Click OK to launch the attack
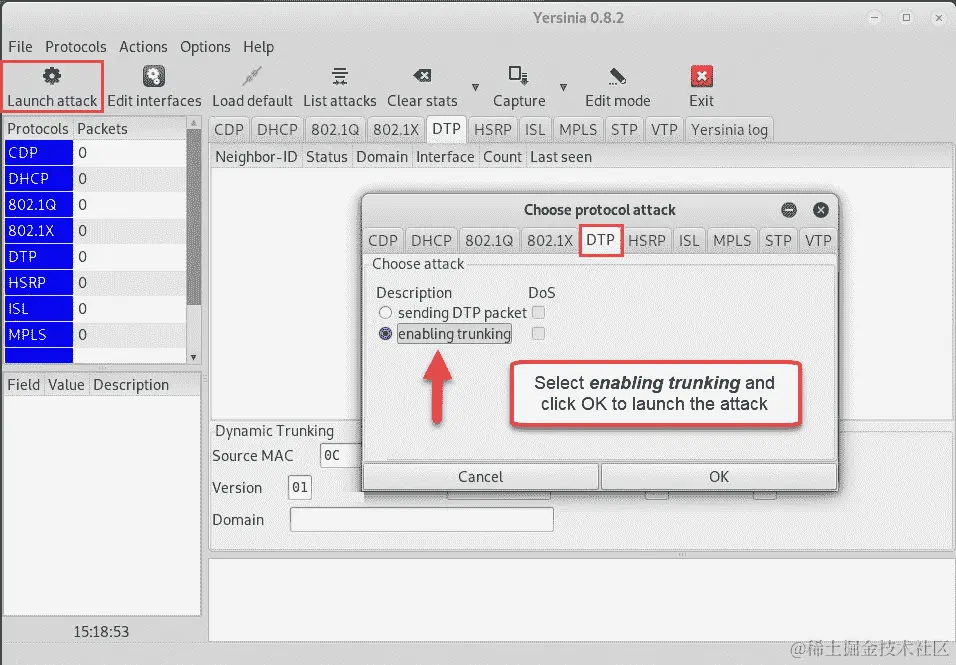 719,477
